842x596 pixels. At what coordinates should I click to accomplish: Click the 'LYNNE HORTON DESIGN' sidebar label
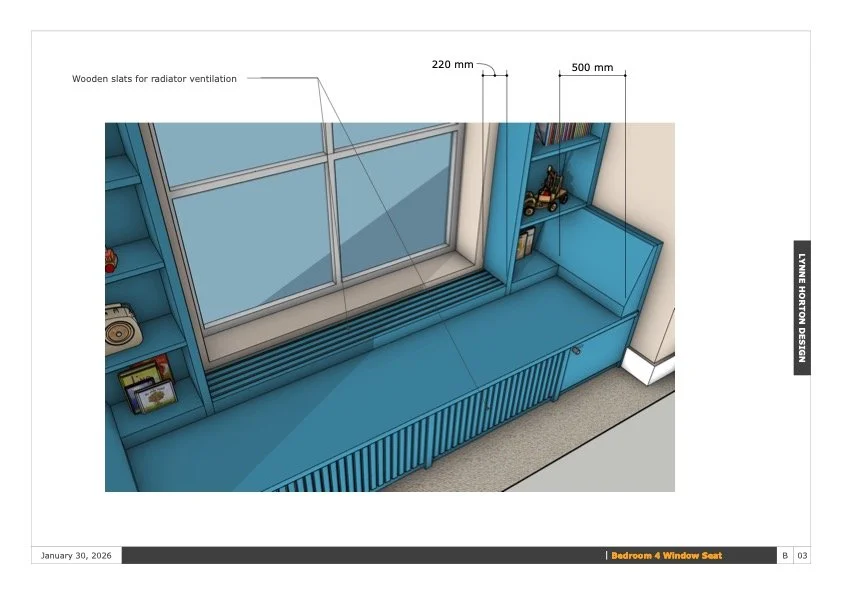click(800, 305)
